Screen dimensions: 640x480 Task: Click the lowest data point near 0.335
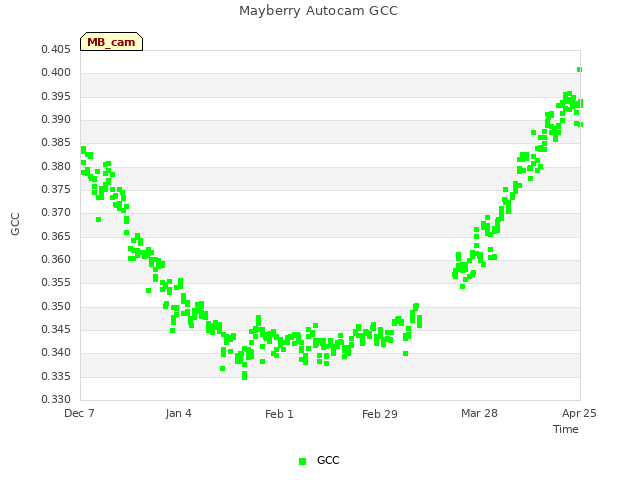click(x=244, y=377)
